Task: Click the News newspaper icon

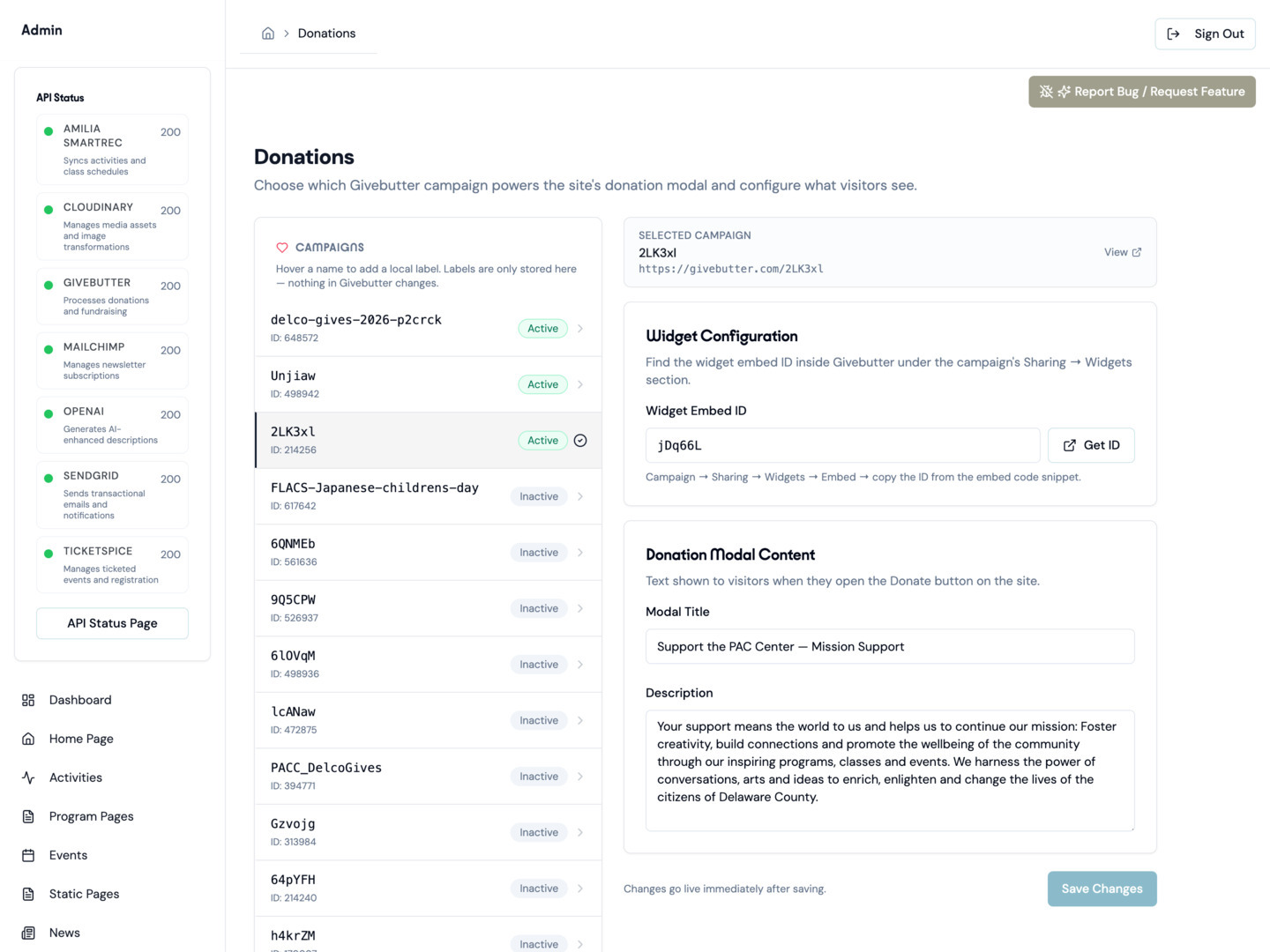Action: click(x=28, y=933)
